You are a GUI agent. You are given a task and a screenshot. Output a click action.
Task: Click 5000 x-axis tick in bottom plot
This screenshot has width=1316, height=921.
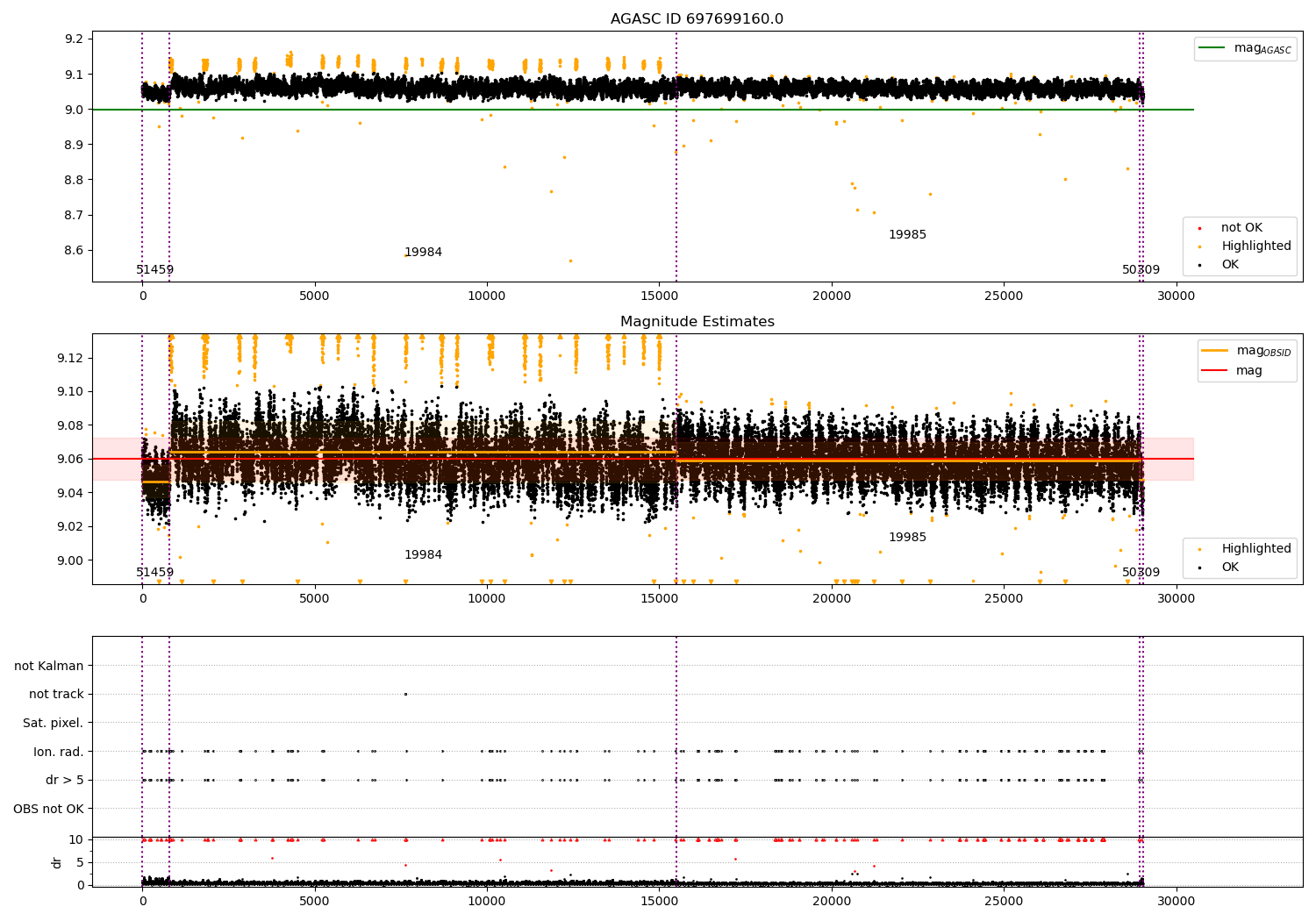[x=315, y=901]
